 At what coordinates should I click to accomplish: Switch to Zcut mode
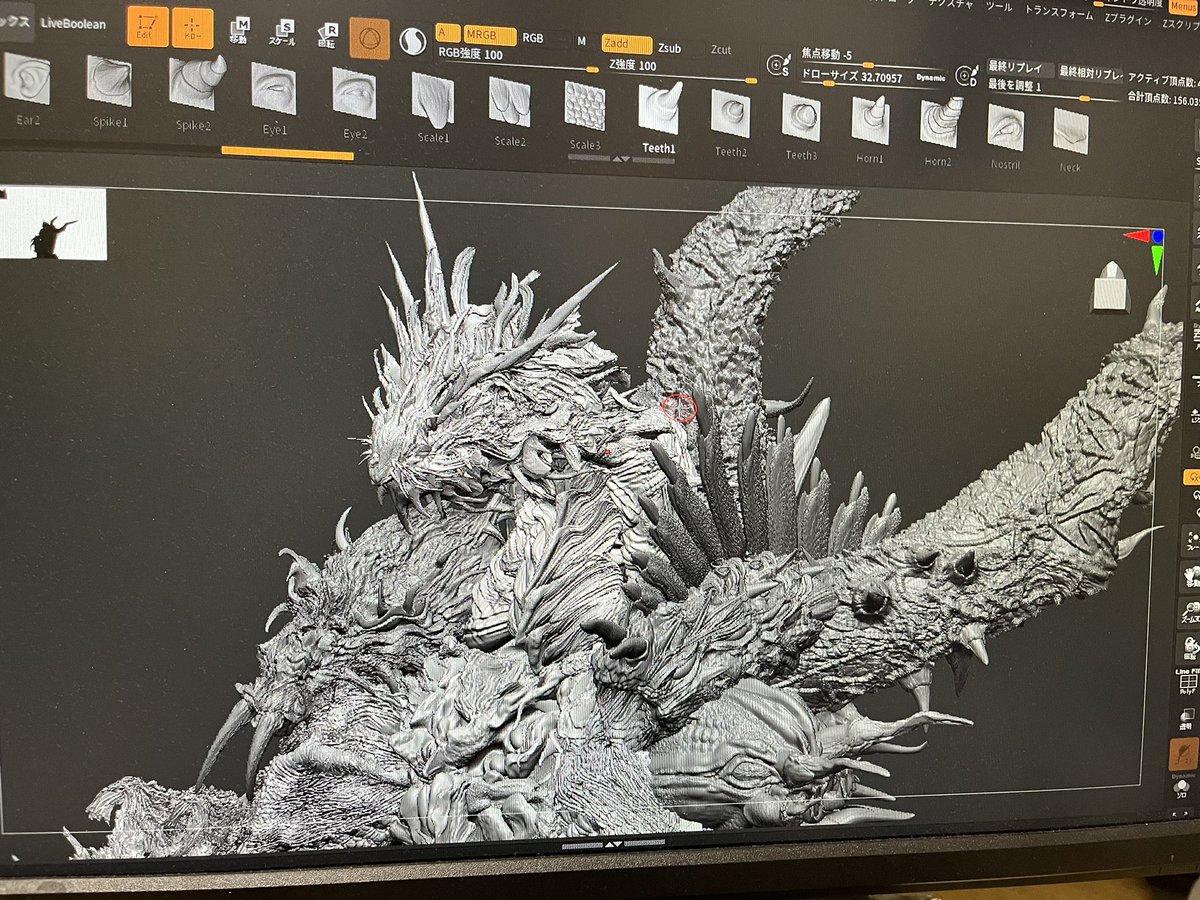tap(720, 50)
